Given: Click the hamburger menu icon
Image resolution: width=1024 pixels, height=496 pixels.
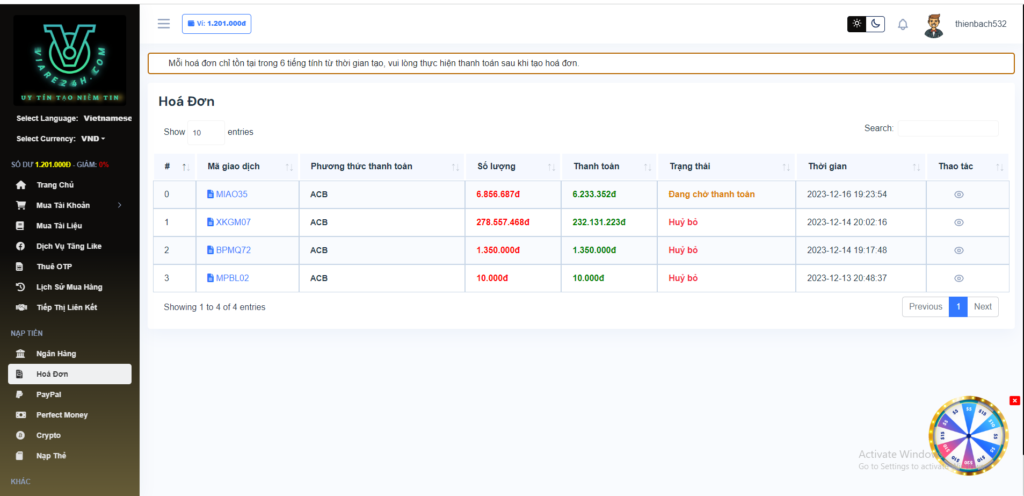Looking at the screenshot, I should click(164, 23).
